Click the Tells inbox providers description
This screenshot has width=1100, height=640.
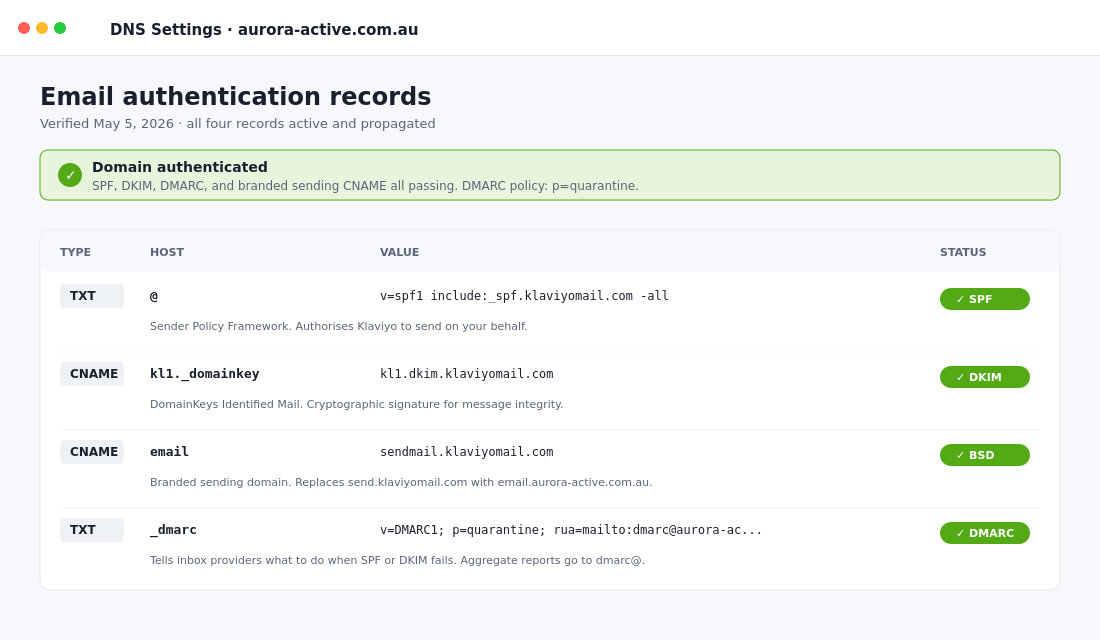pos(397,560)
